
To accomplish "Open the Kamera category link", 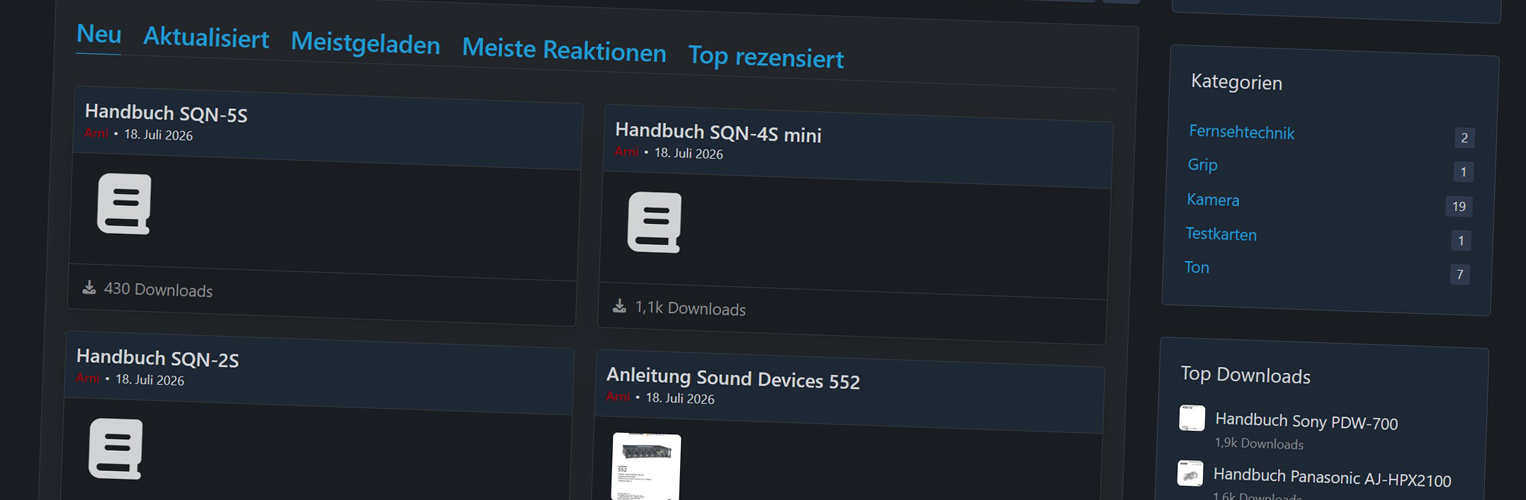I will 1213,199.
